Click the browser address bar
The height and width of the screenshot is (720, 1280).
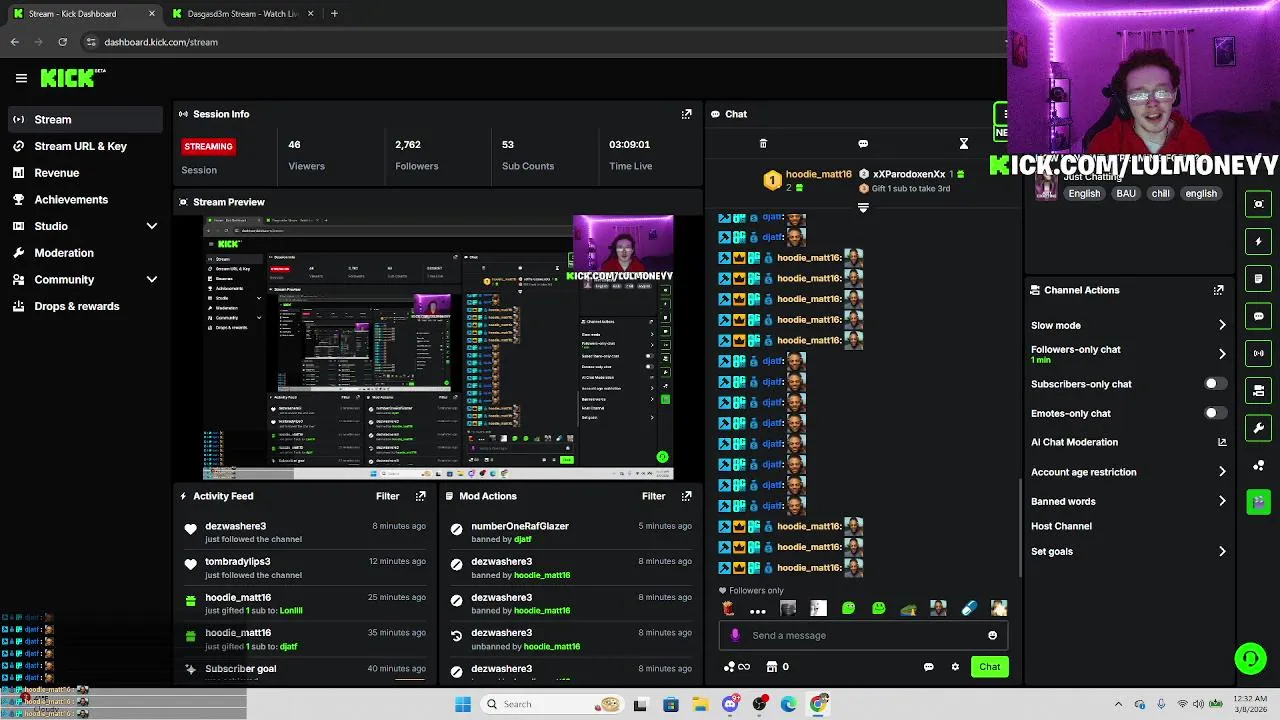[540, 42]
